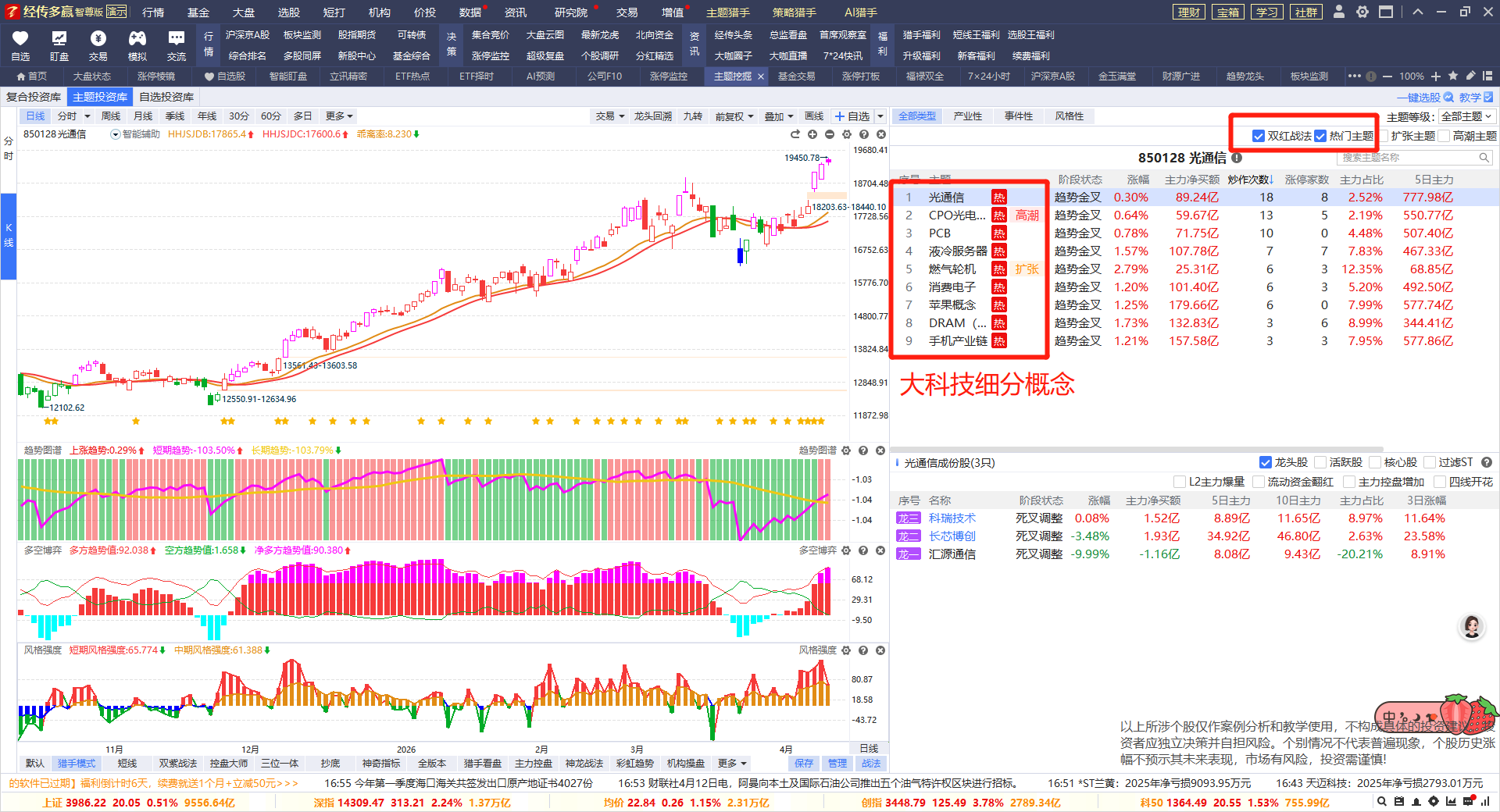1500x812 pixels.
Task: Open the 主题等级 全部主题 dropdown
Action: [x=1466, y=116]
